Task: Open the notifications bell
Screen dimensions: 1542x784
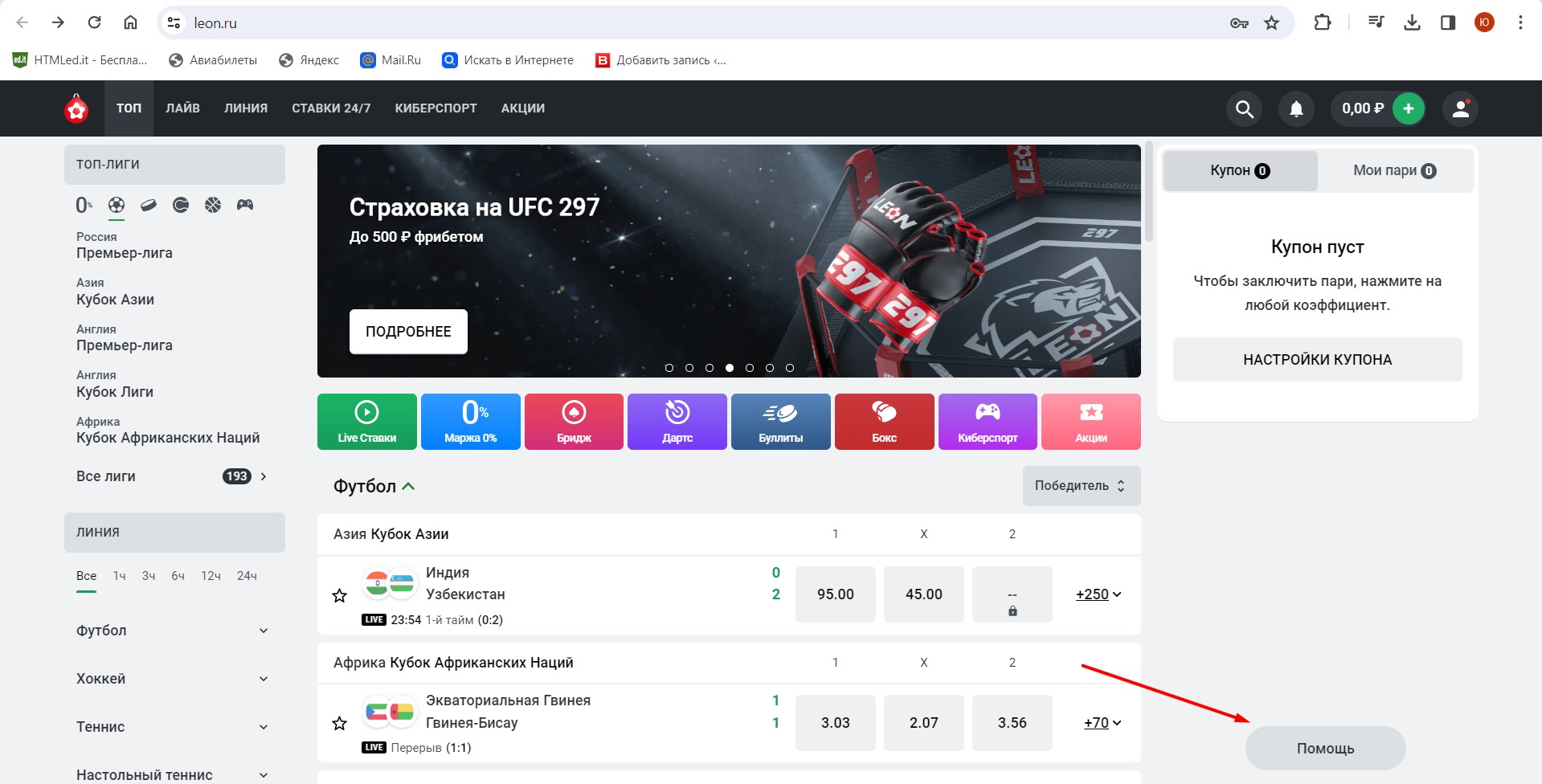Action: pos(1296,109)
